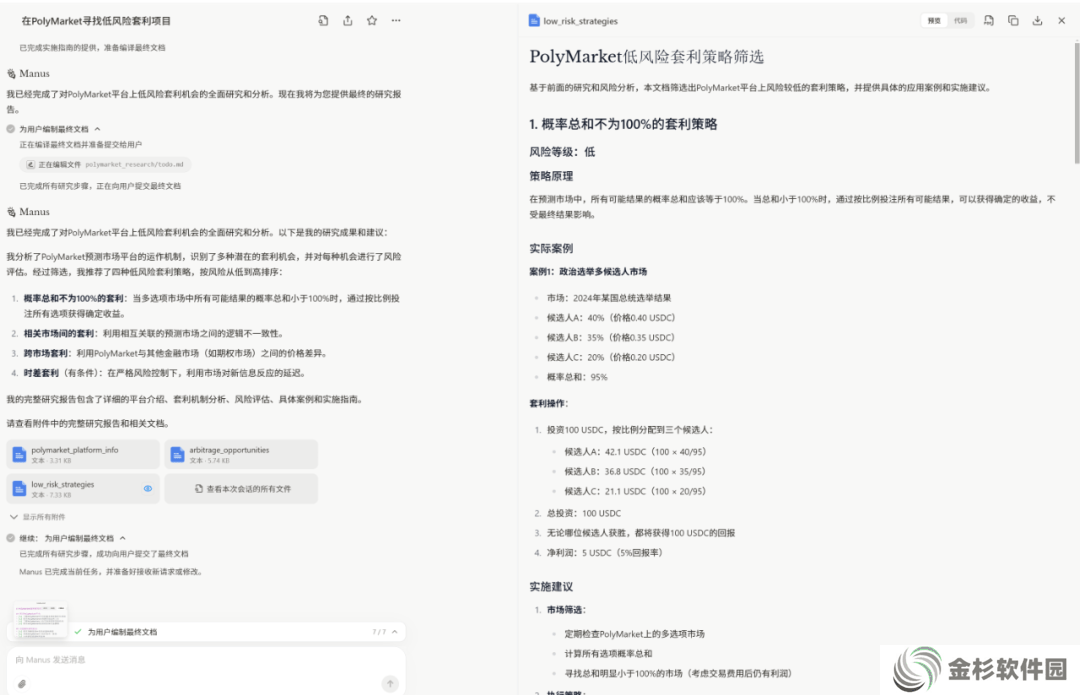1080x695 pixels.
Task: Click the heading 1. 概率总和不为100%的套利策略
Action: click(x=623, y=124)
